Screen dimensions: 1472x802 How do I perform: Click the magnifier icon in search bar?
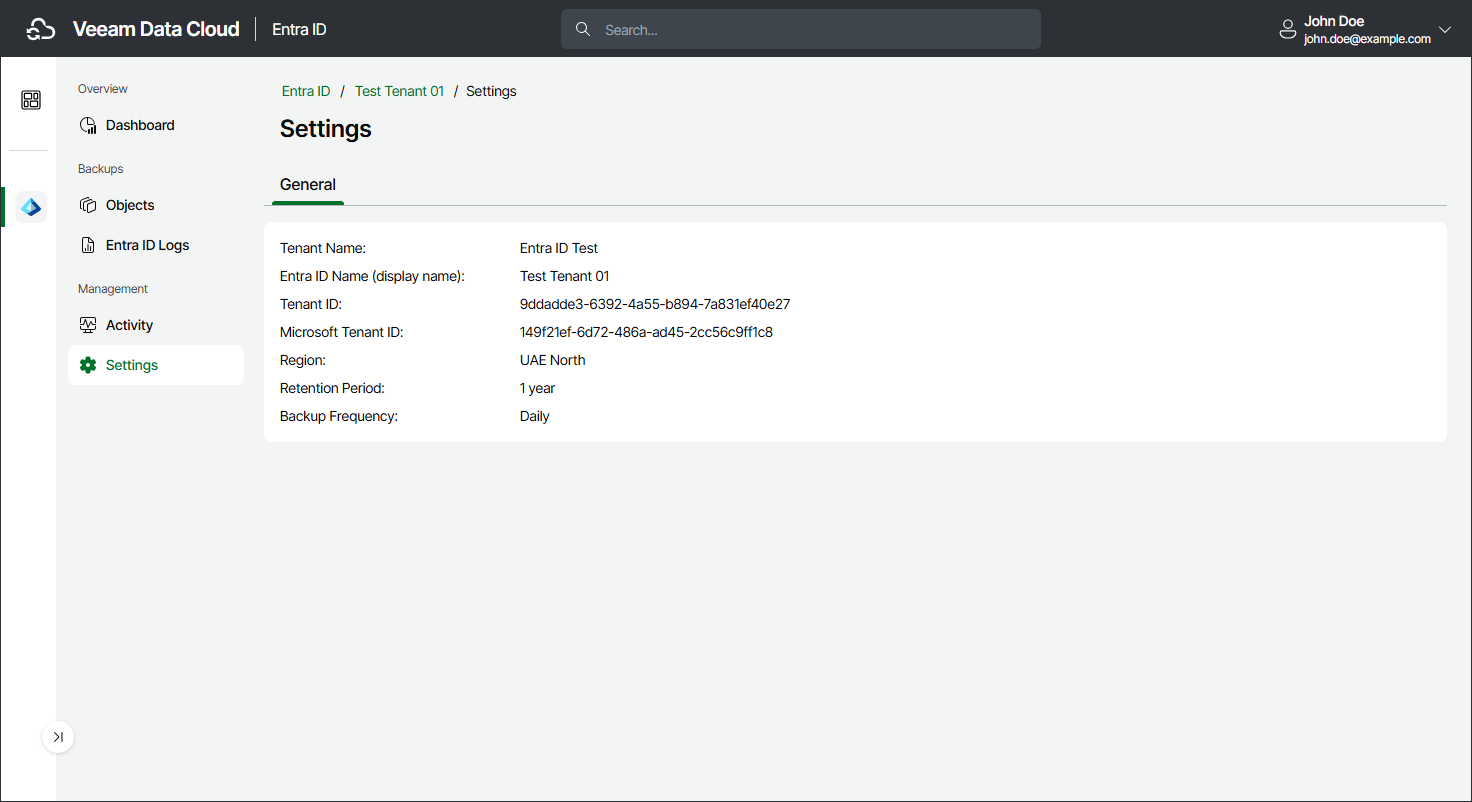583,29
